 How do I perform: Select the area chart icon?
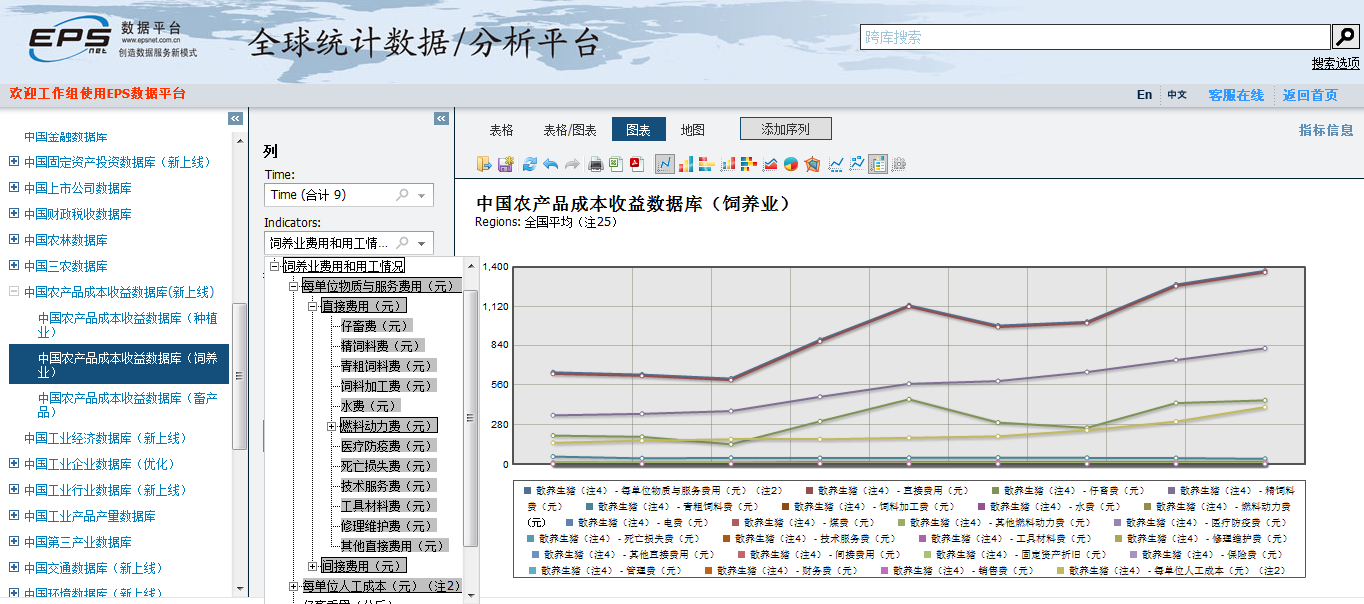point(770,164)
